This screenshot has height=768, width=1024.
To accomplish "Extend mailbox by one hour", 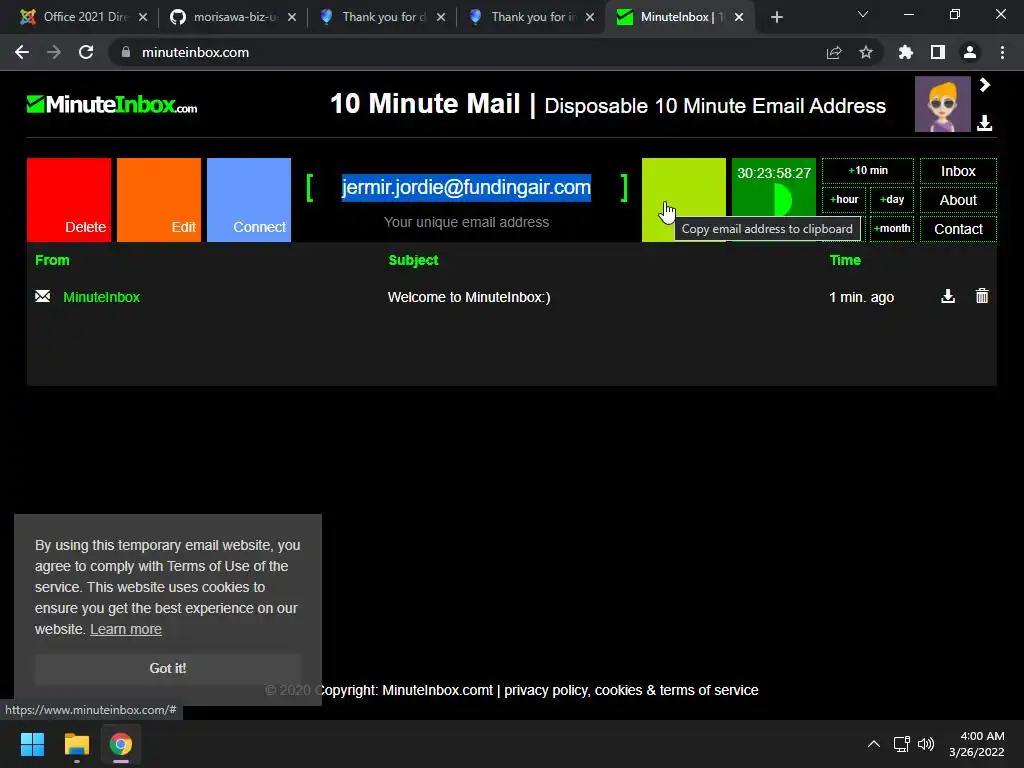I will coord(844,199).
